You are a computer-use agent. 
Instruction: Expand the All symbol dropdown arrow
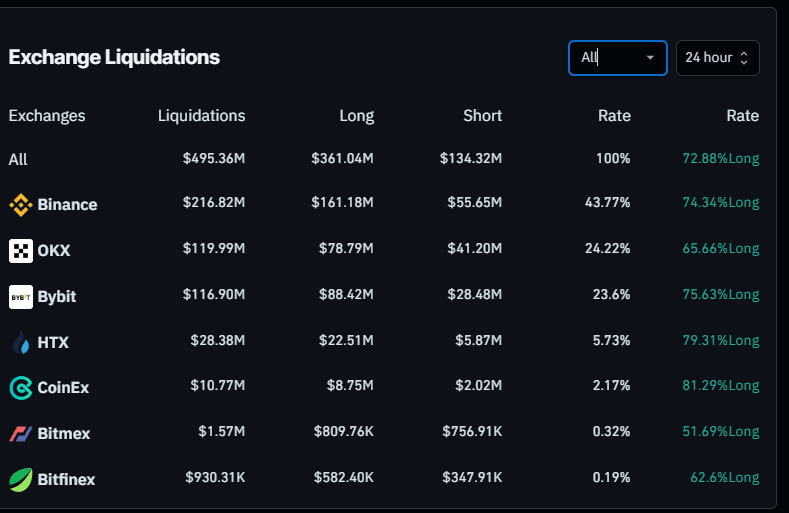click(x=651, y=58)
